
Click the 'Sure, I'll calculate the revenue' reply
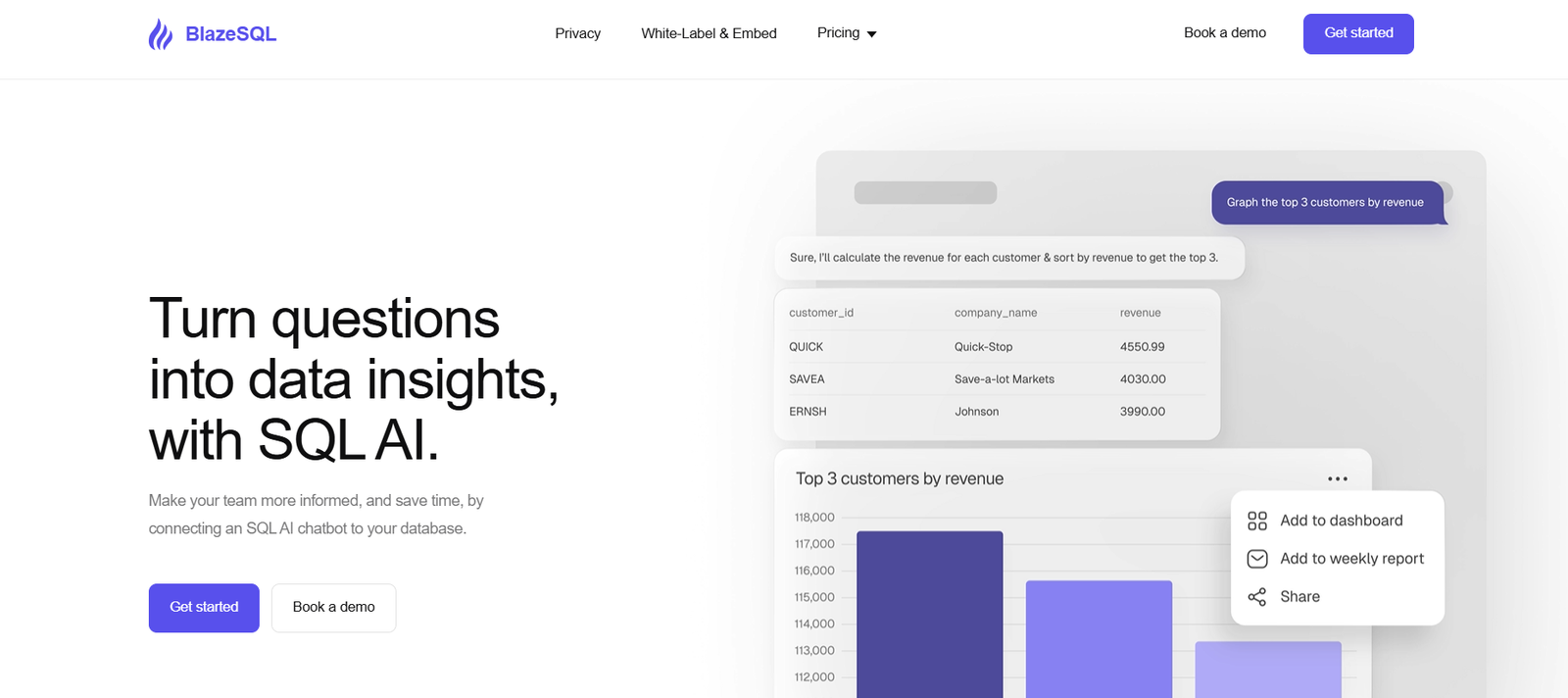1009,258
